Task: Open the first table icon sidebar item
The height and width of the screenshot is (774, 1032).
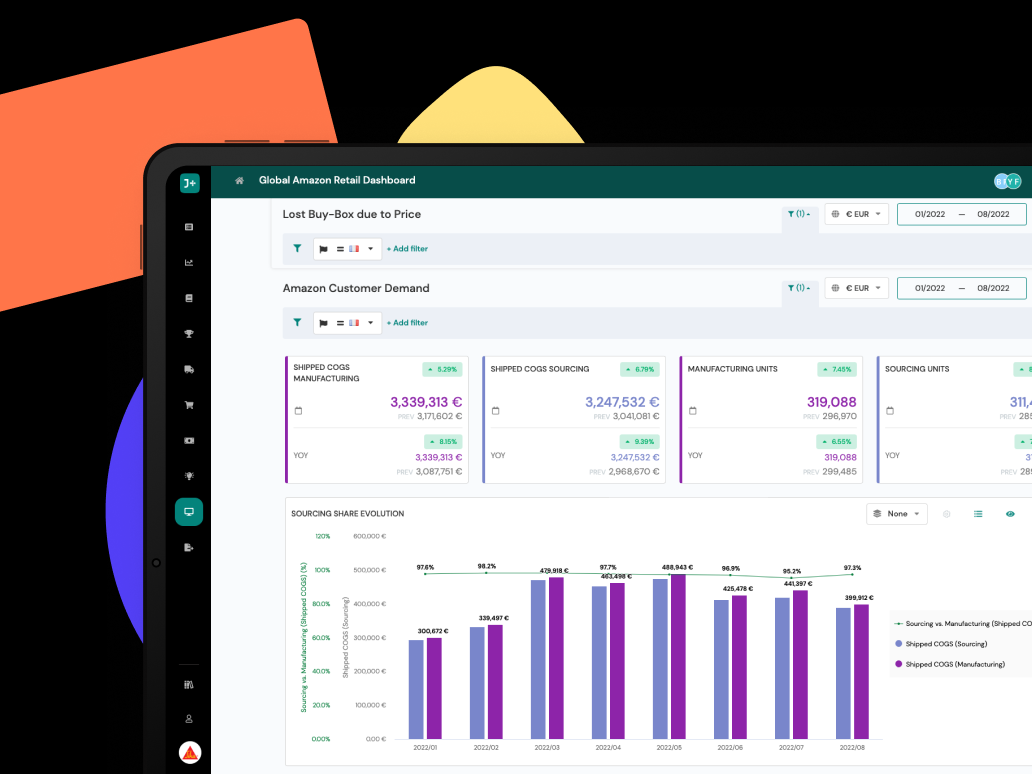Action: [x=189, y=227]
